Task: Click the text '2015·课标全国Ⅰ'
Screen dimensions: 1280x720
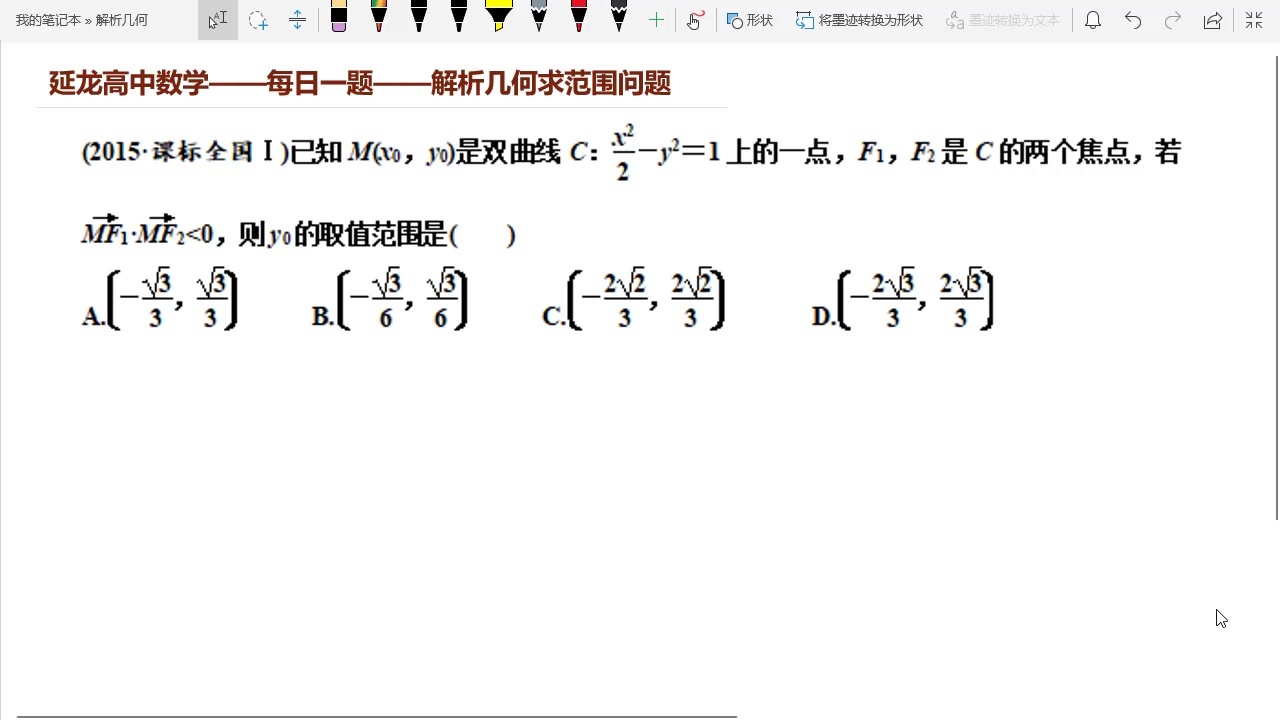Action: click(185, 152)
